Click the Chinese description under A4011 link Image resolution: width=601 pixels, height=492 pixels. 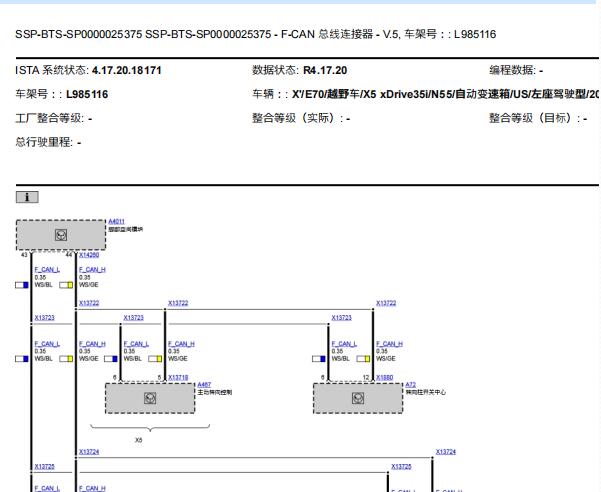[126, 229]
